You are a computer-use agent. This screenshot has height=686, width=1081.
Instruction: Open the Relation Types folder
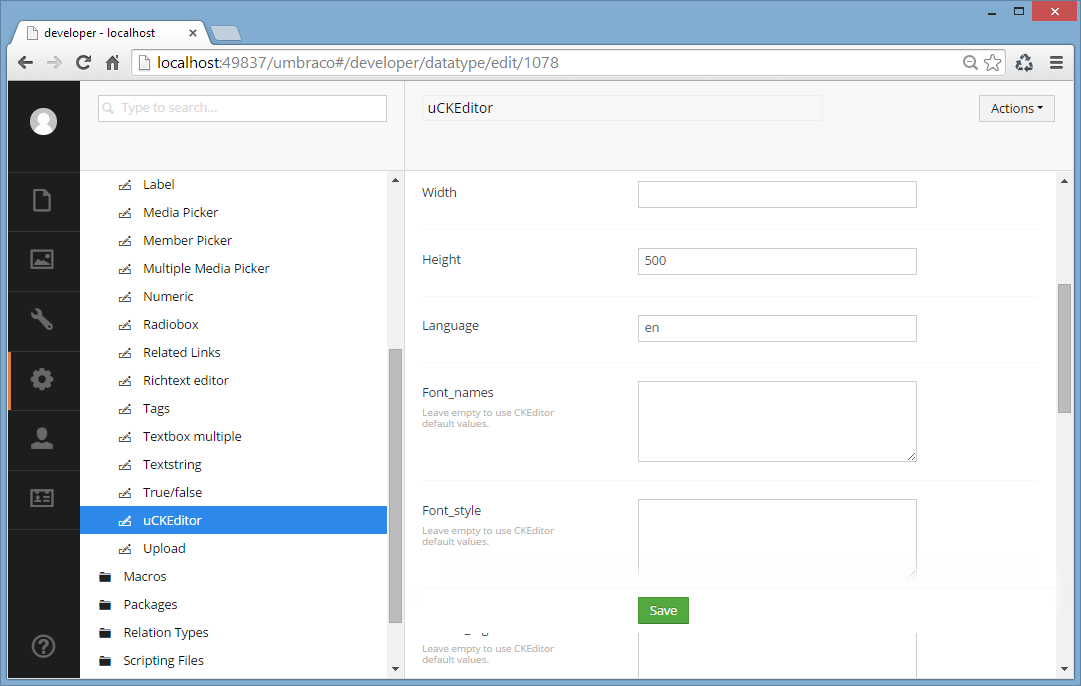[166, 633]
